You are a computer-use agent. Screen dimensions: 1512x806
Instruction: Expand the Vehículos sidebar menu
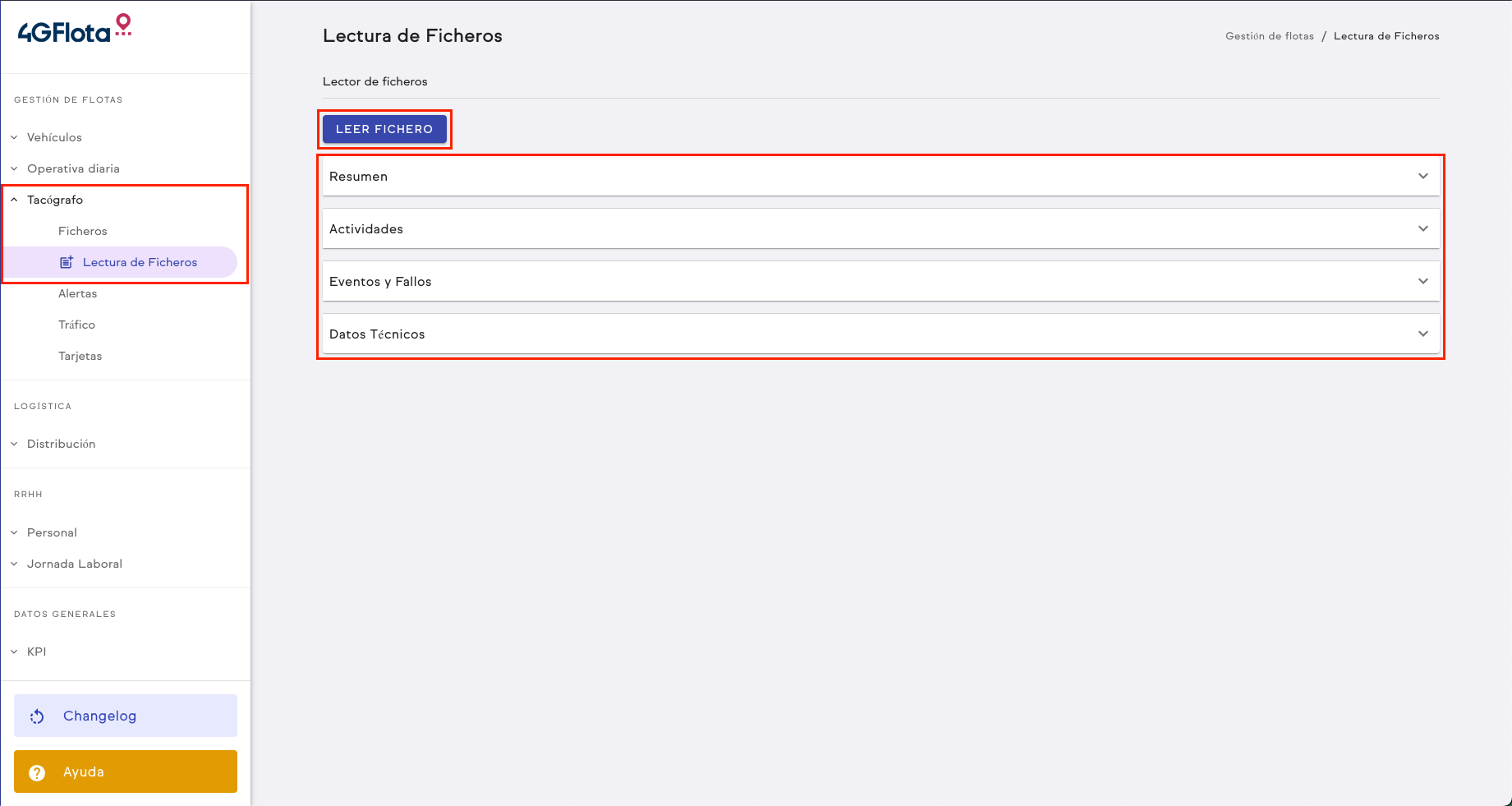pyautogui.click(x=54, y=137)
